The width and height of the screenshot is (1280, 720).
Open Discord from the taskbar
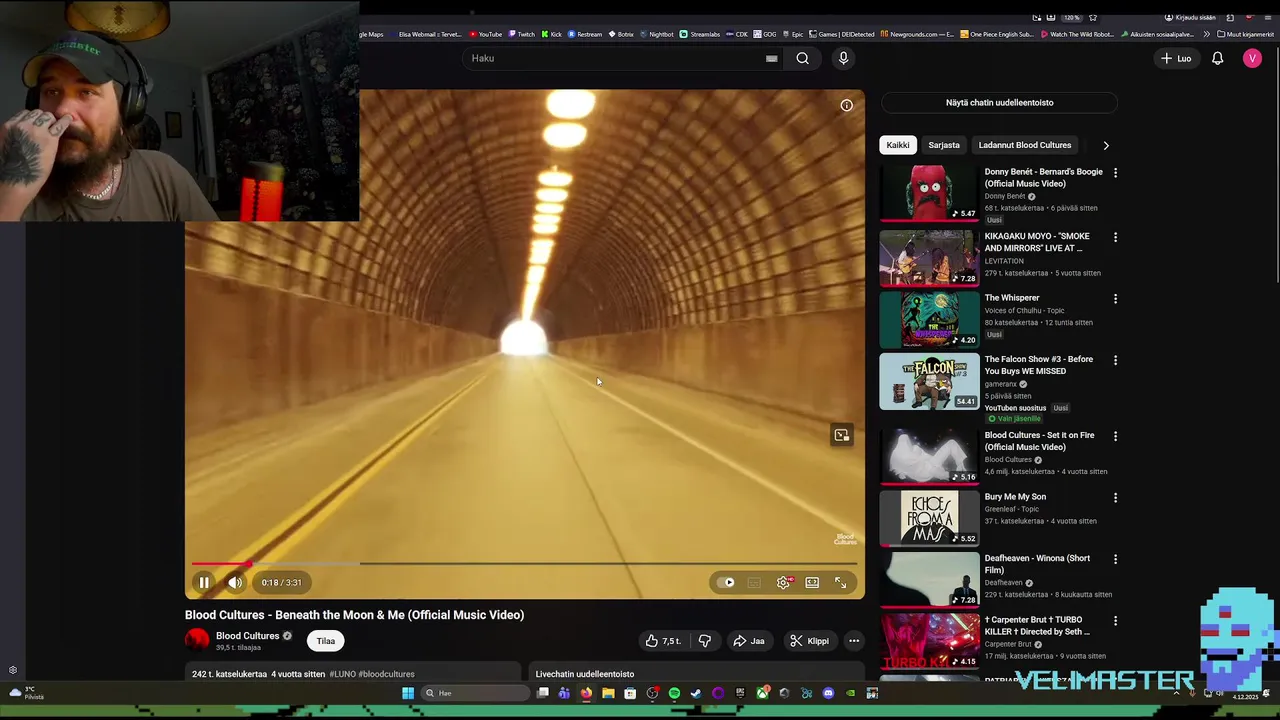tap(828, 693)
